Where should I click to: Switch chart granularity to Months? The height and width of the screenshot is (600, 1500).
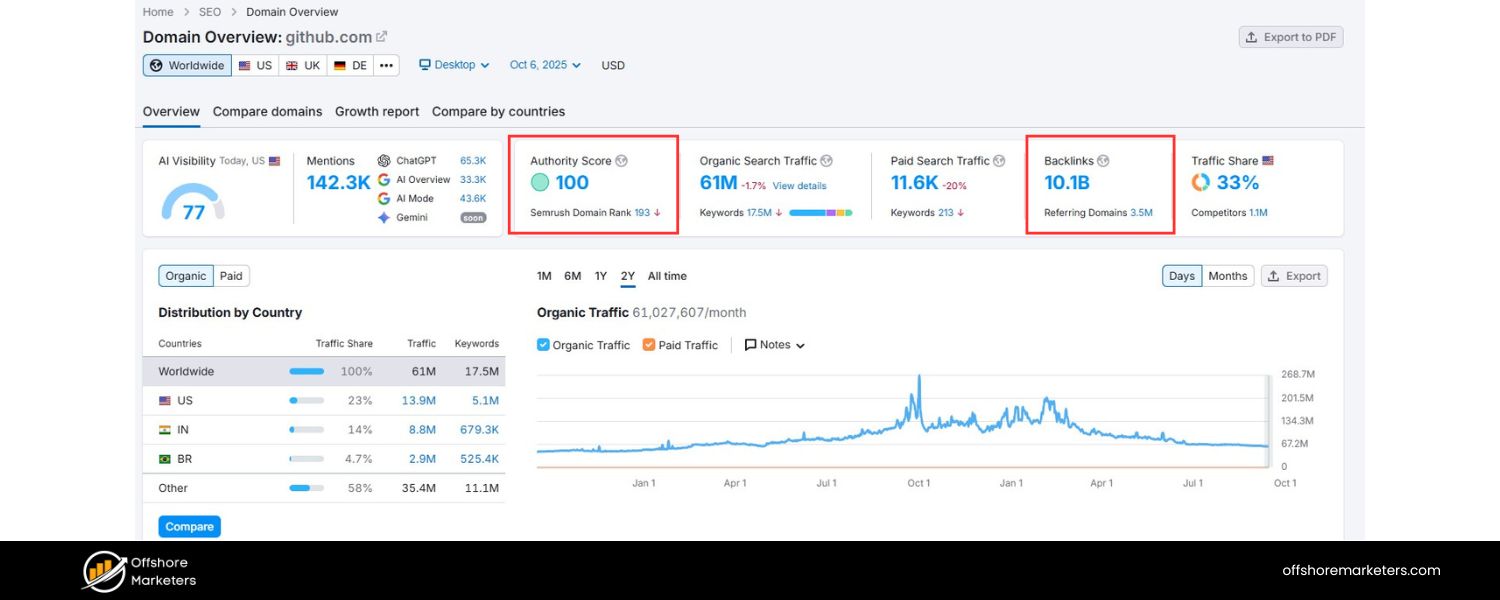1227,275
